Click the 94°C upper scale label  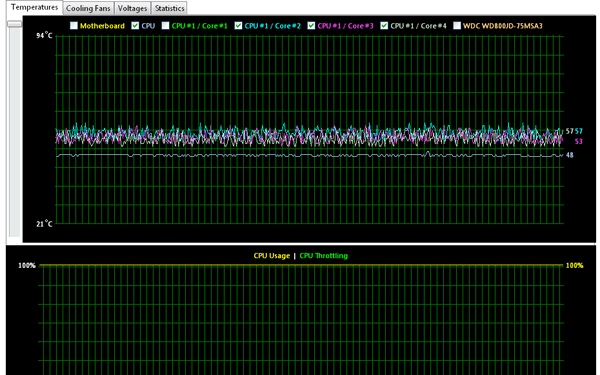(x=44, y=36)
